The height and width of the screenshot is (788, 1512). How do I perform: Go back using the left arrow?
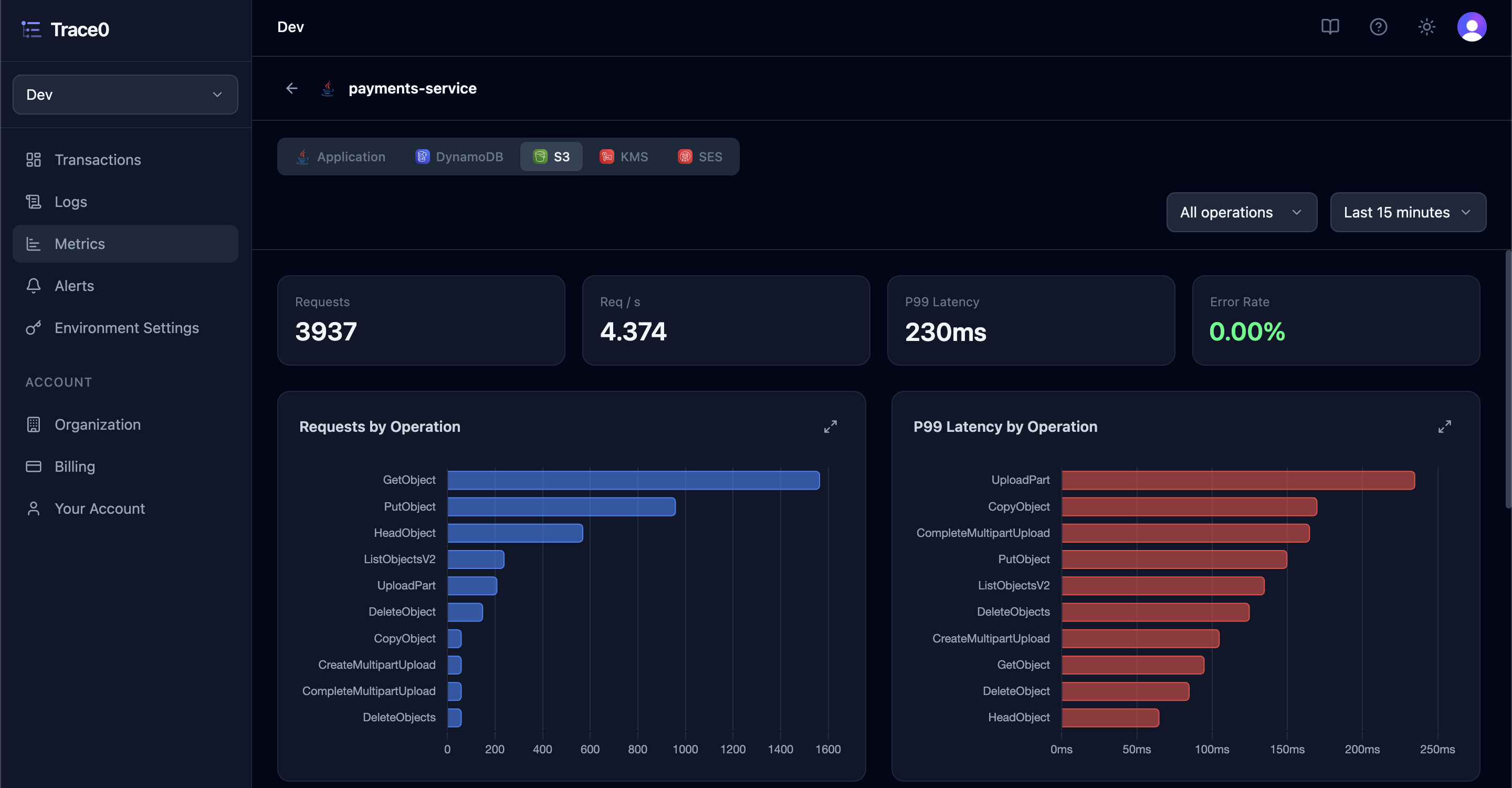tap(292, 88)
